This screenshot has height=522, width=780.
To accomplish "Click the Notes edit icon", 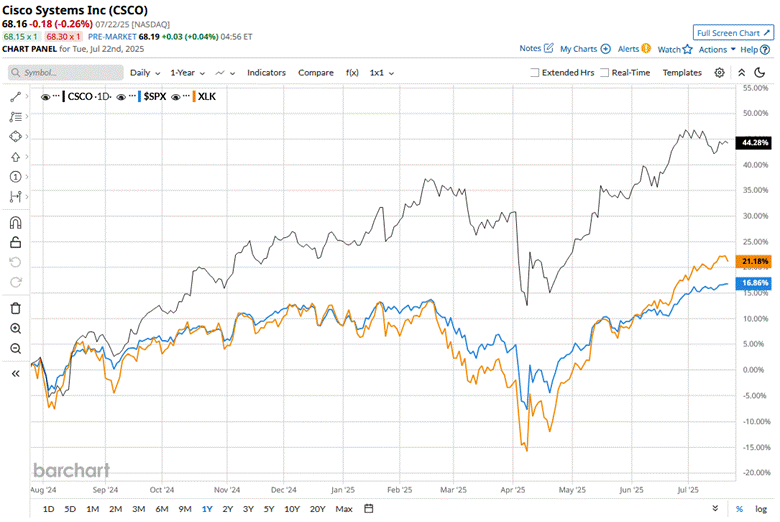I will click(548, 48).
